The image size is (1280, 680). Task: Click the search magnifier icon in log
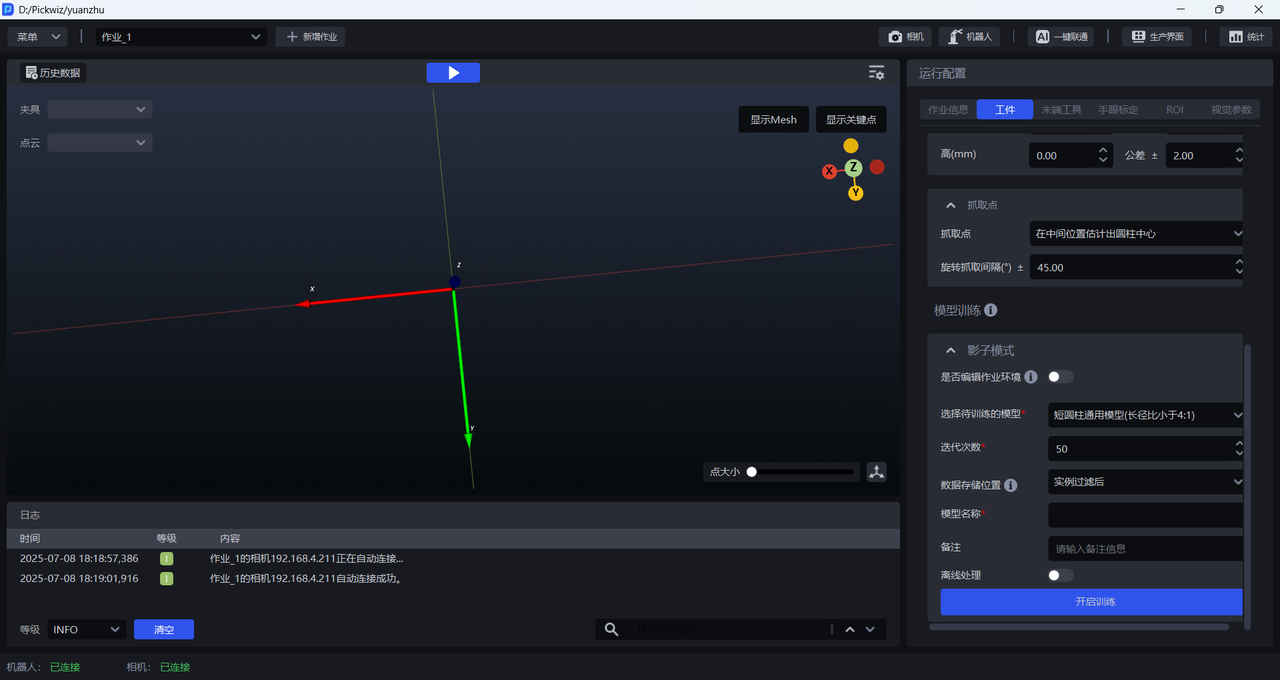click(611, 629)
